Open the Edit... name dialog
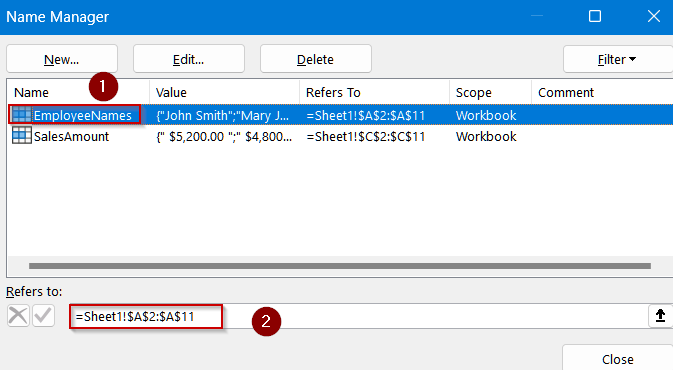Viewport: 673px width, 370px height. [x=189, y=59]
